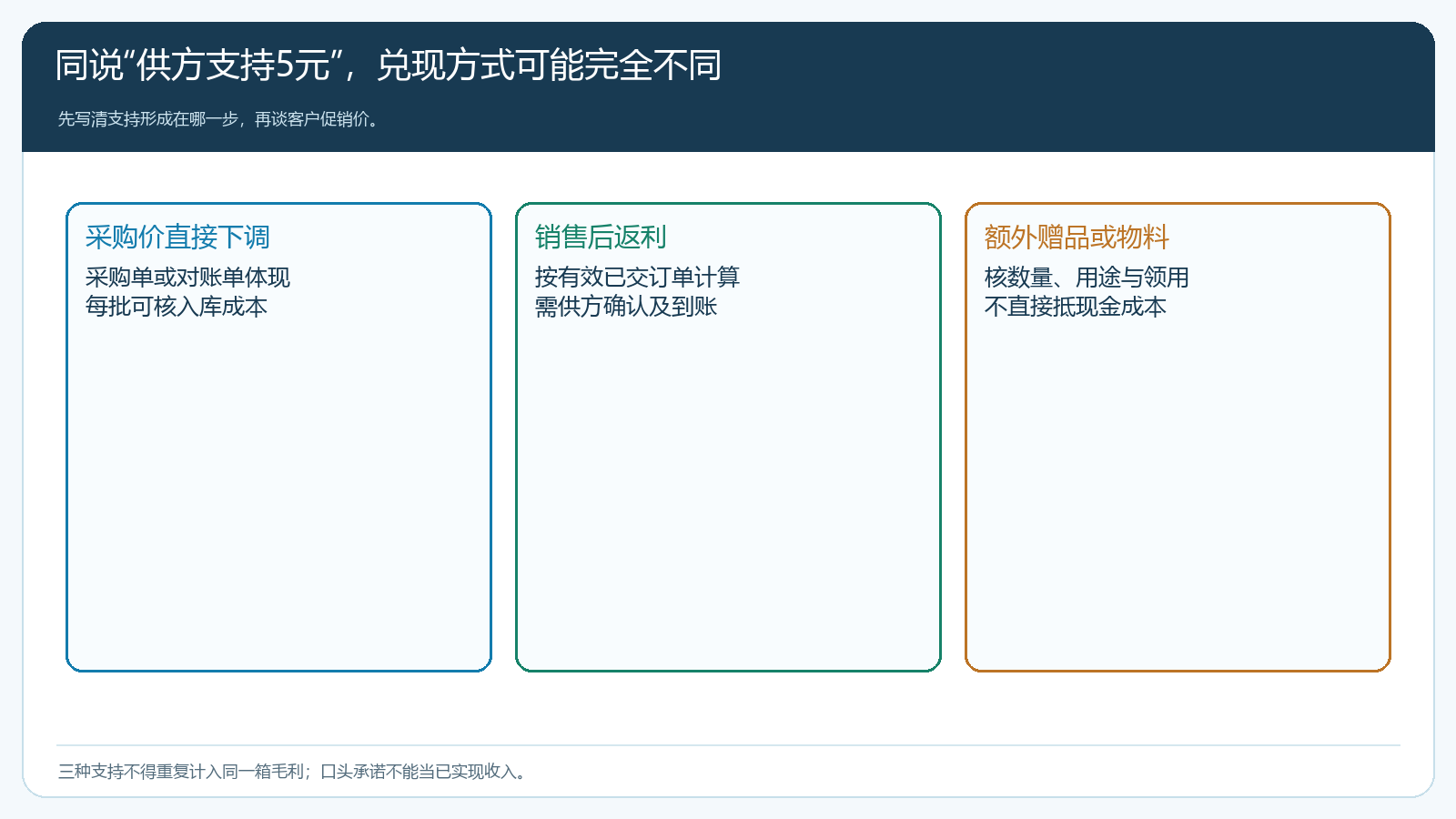Click the line "需供方确认及到账"
This screenshot has width=1456, height=819.
(626, 307)
